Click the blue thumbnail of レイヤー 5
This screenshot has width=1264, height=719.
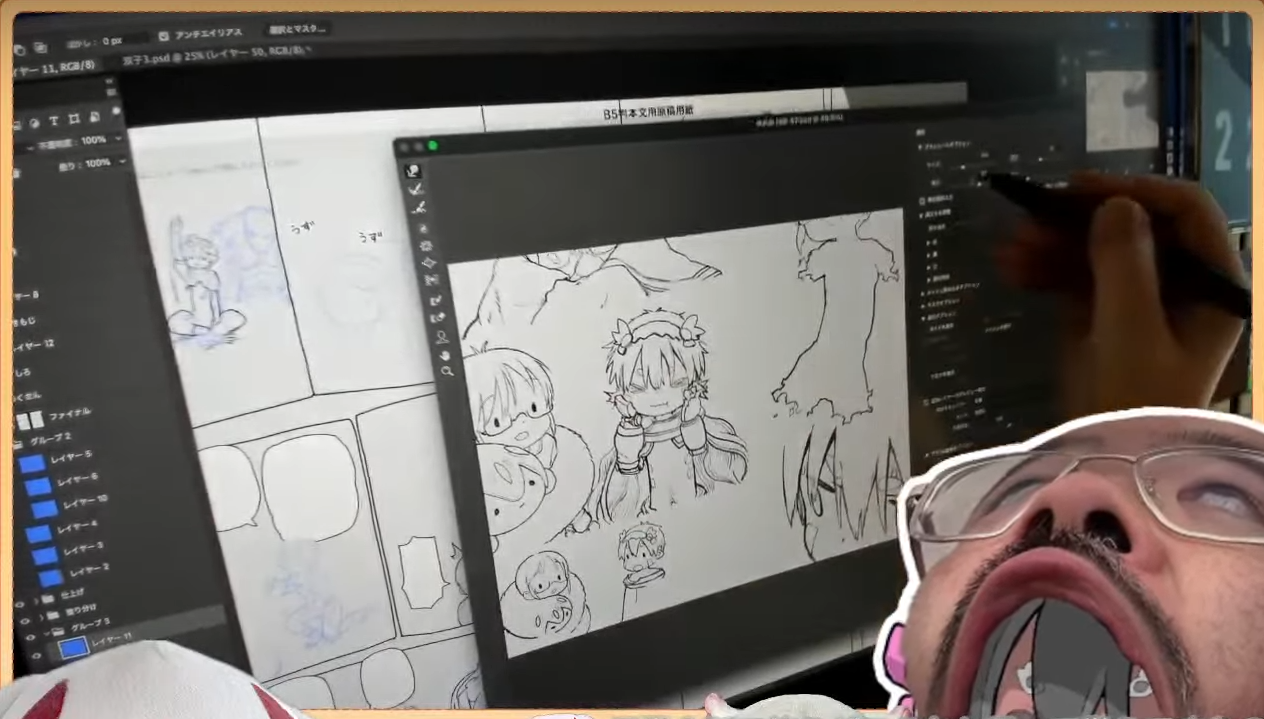32,463
